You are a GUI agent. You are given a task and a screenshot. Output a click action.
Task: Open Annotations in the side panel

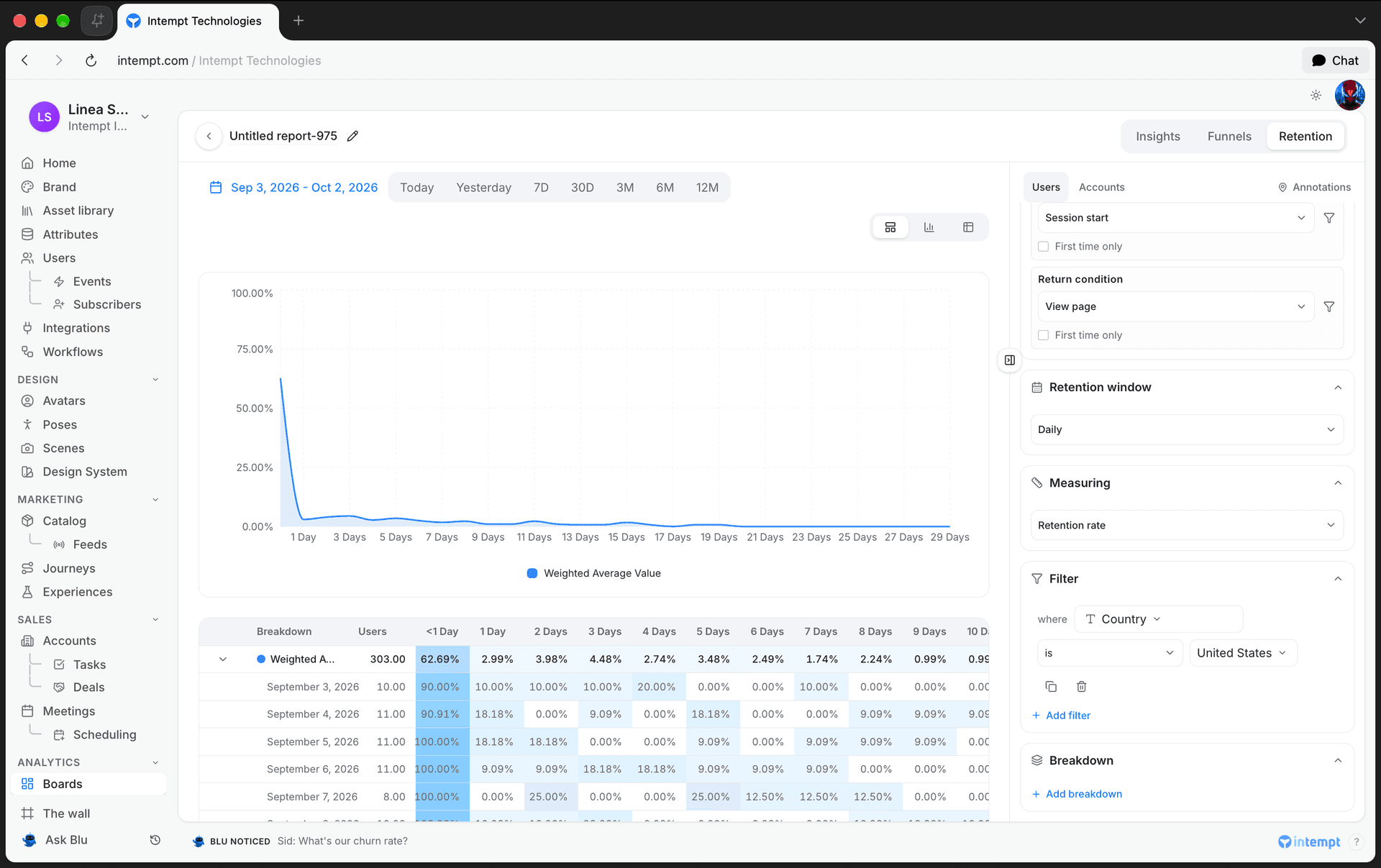1314,187
